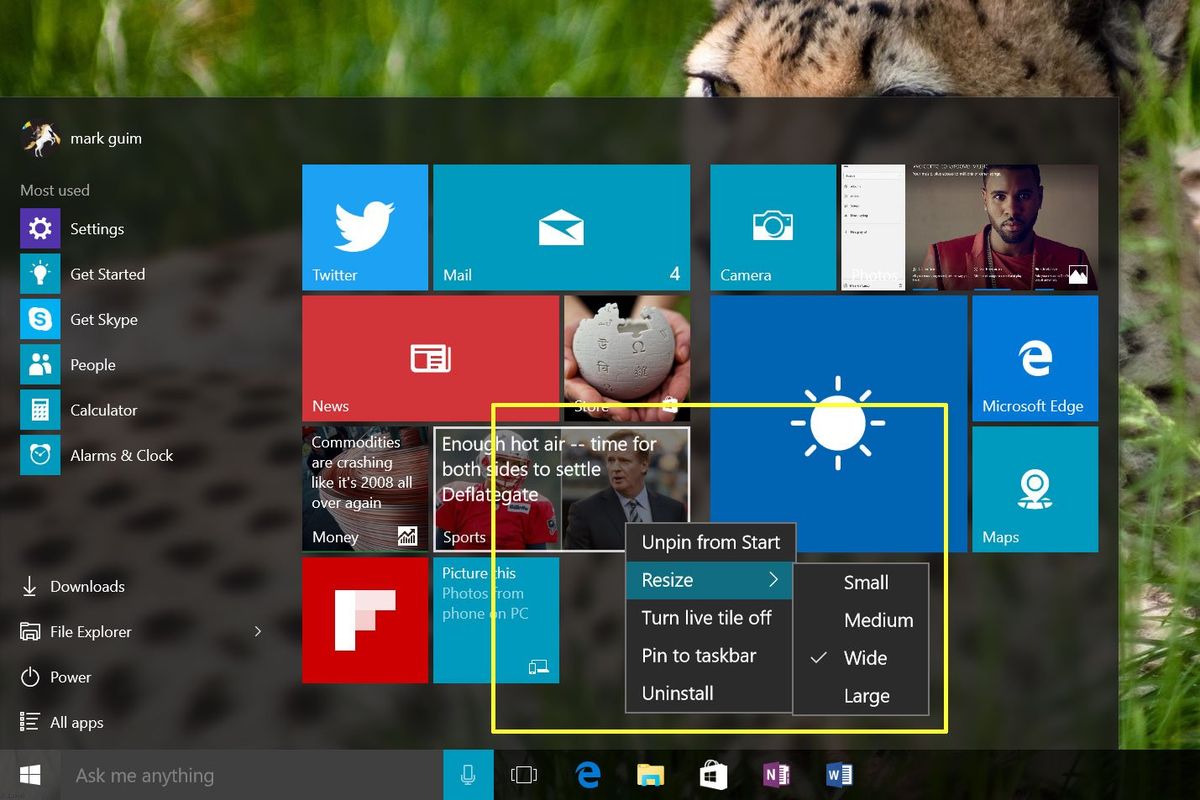Open the Camera app tile
Image resolution: width=1200 pixels, height=800 pixels.
(772, 227)
